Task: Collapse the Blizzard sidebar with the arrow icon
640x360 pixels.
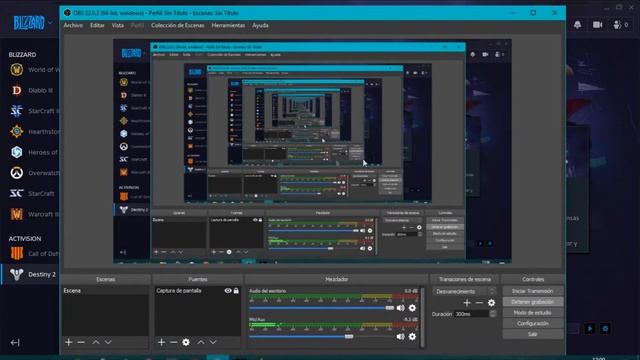Action: (x=15, y=342)
